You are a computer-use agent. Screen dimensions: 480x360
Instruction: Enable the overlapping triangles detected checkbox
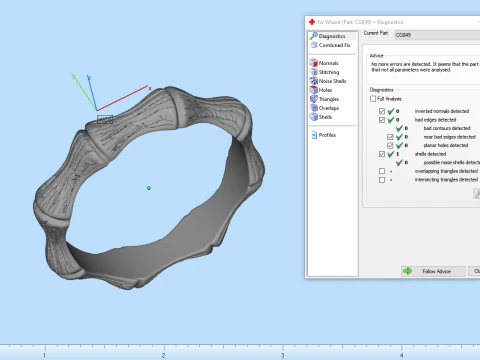[x=382, y=171]
